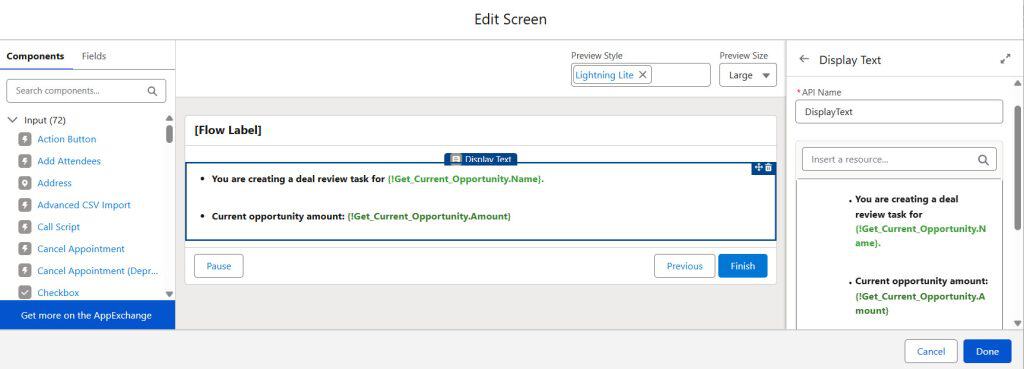1024x369 pixels.
Task: Click the Insert a resource field
Action: (899, 159)
